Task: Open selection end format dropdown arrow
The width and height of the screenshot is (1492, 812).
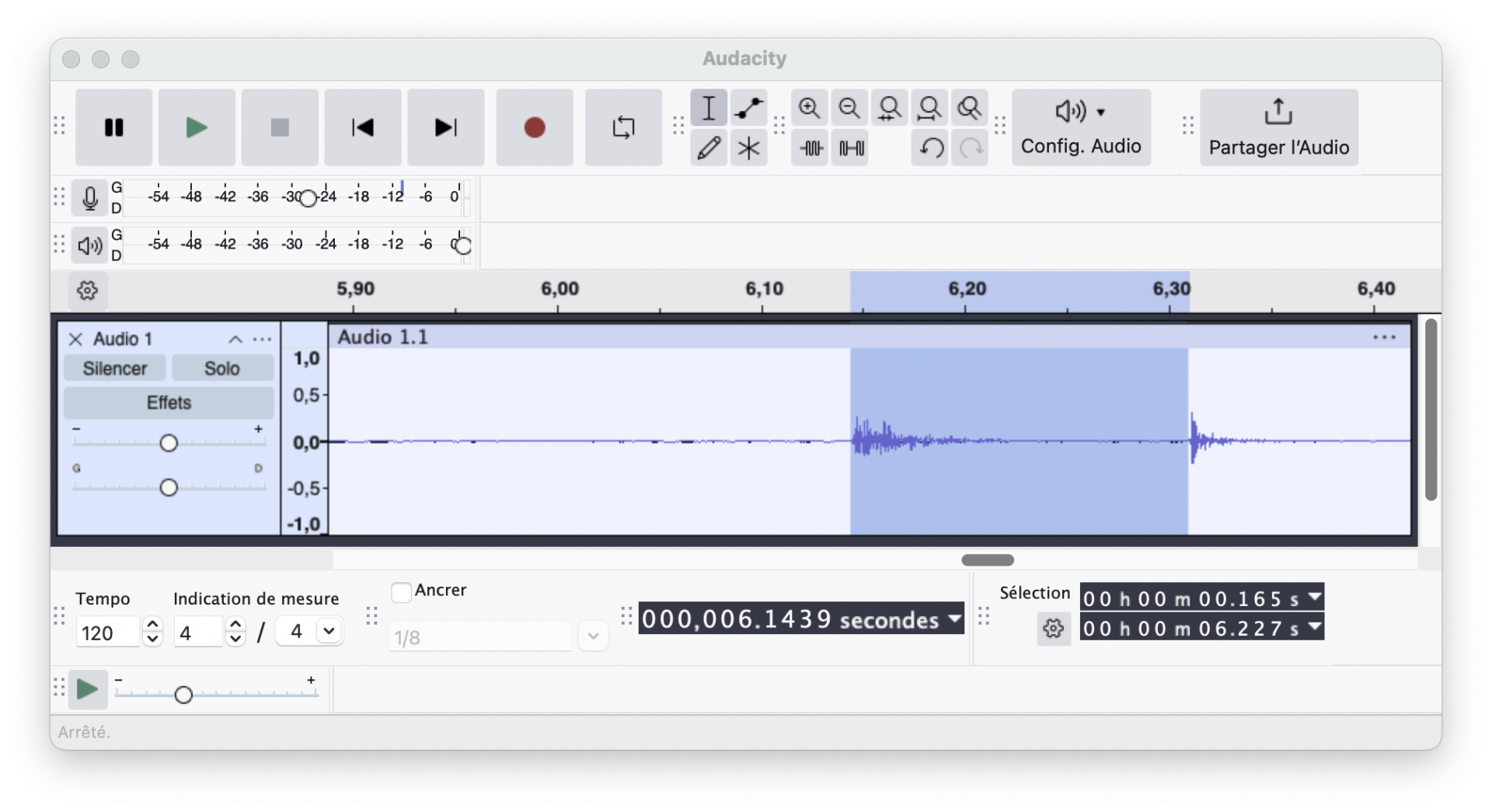Action: (1314, 626)
